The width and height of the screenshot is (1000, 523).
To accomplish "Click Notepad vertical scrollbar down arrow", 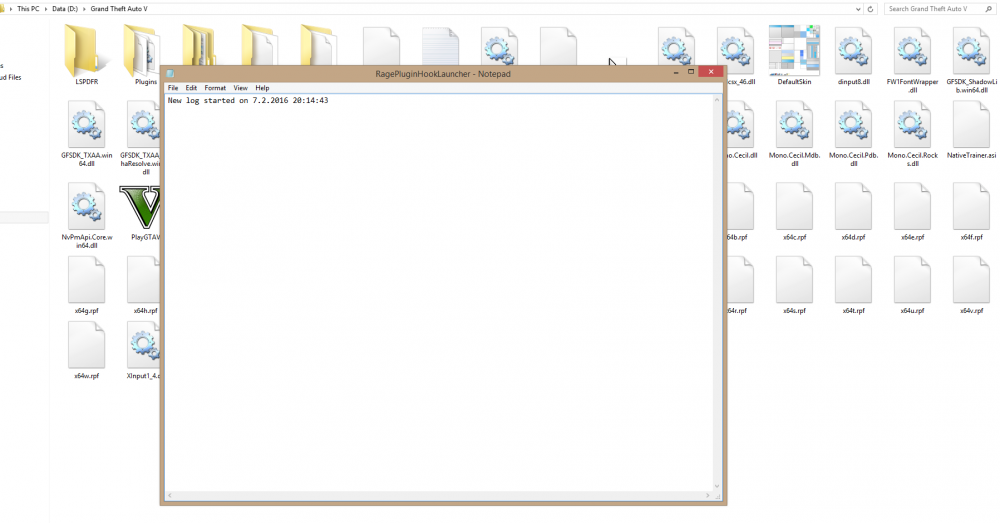I will coord(717,486).
